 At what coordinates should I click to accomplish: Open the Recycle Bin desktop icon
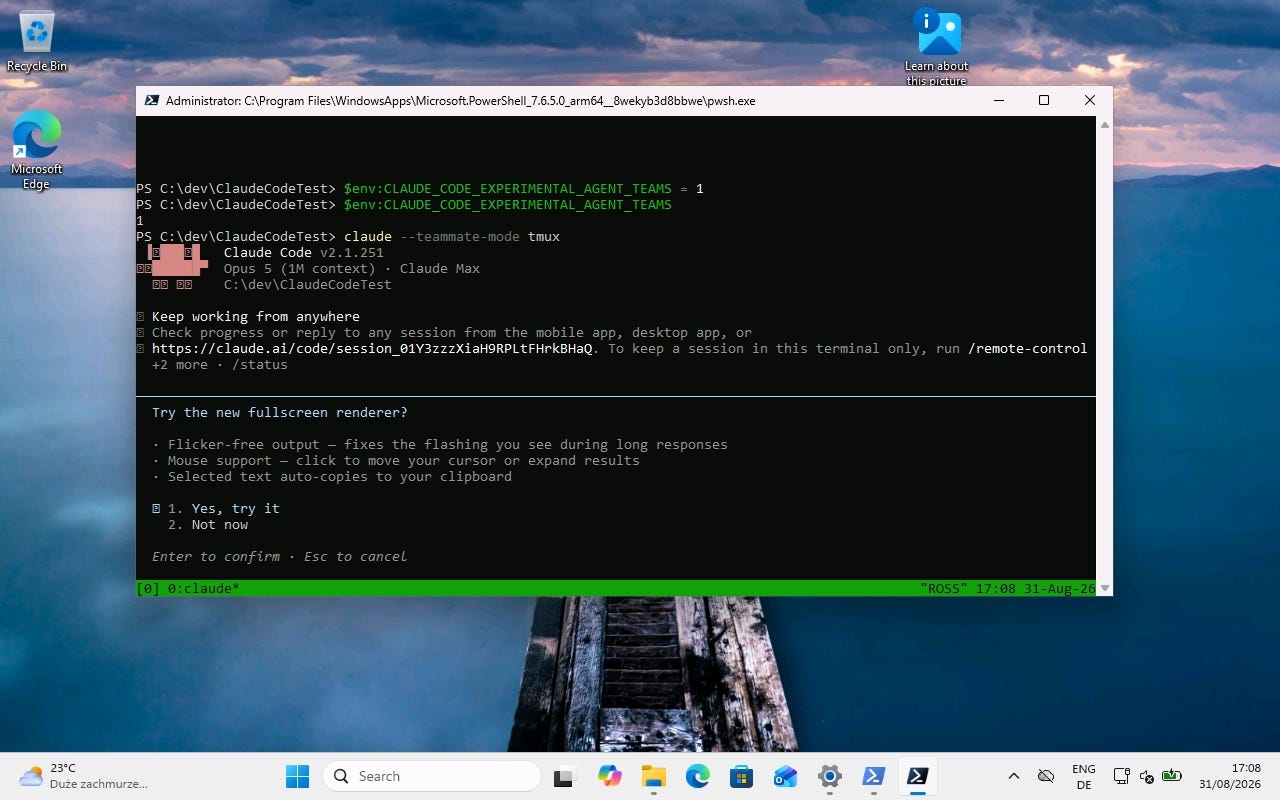(37, 42)
